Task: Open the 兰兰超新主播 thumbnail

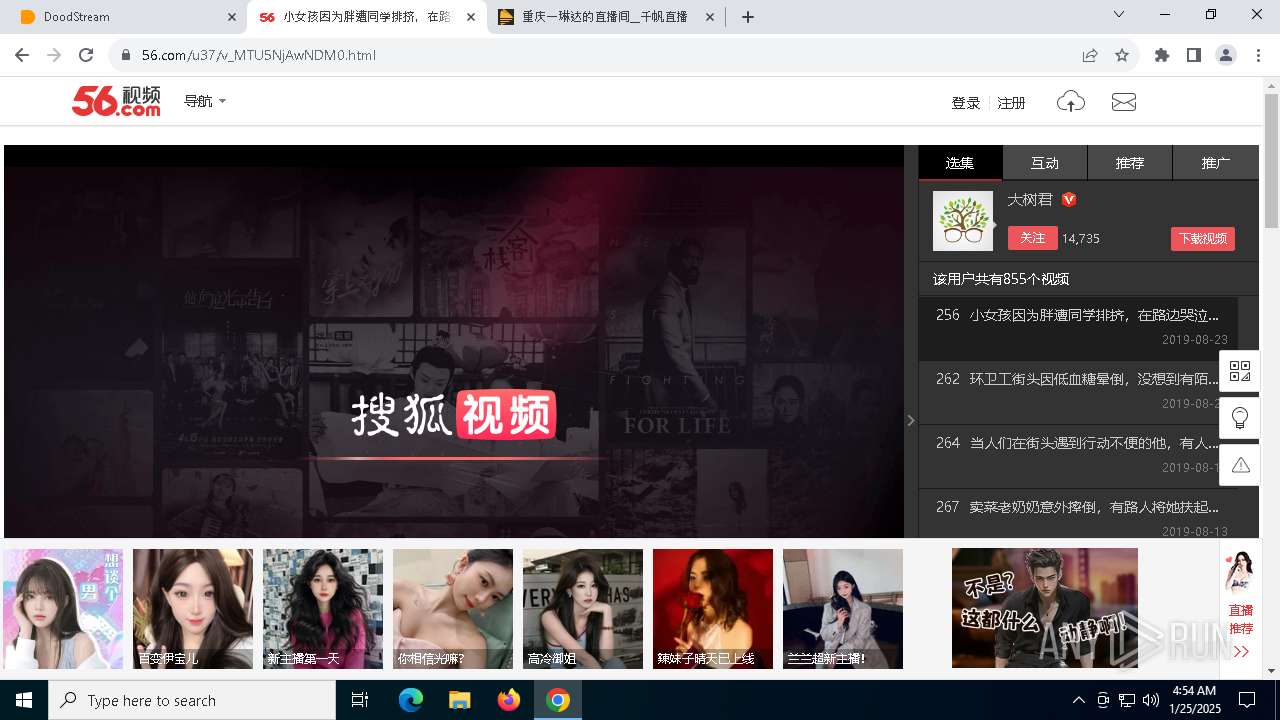Action: click(x=843, y=608)
